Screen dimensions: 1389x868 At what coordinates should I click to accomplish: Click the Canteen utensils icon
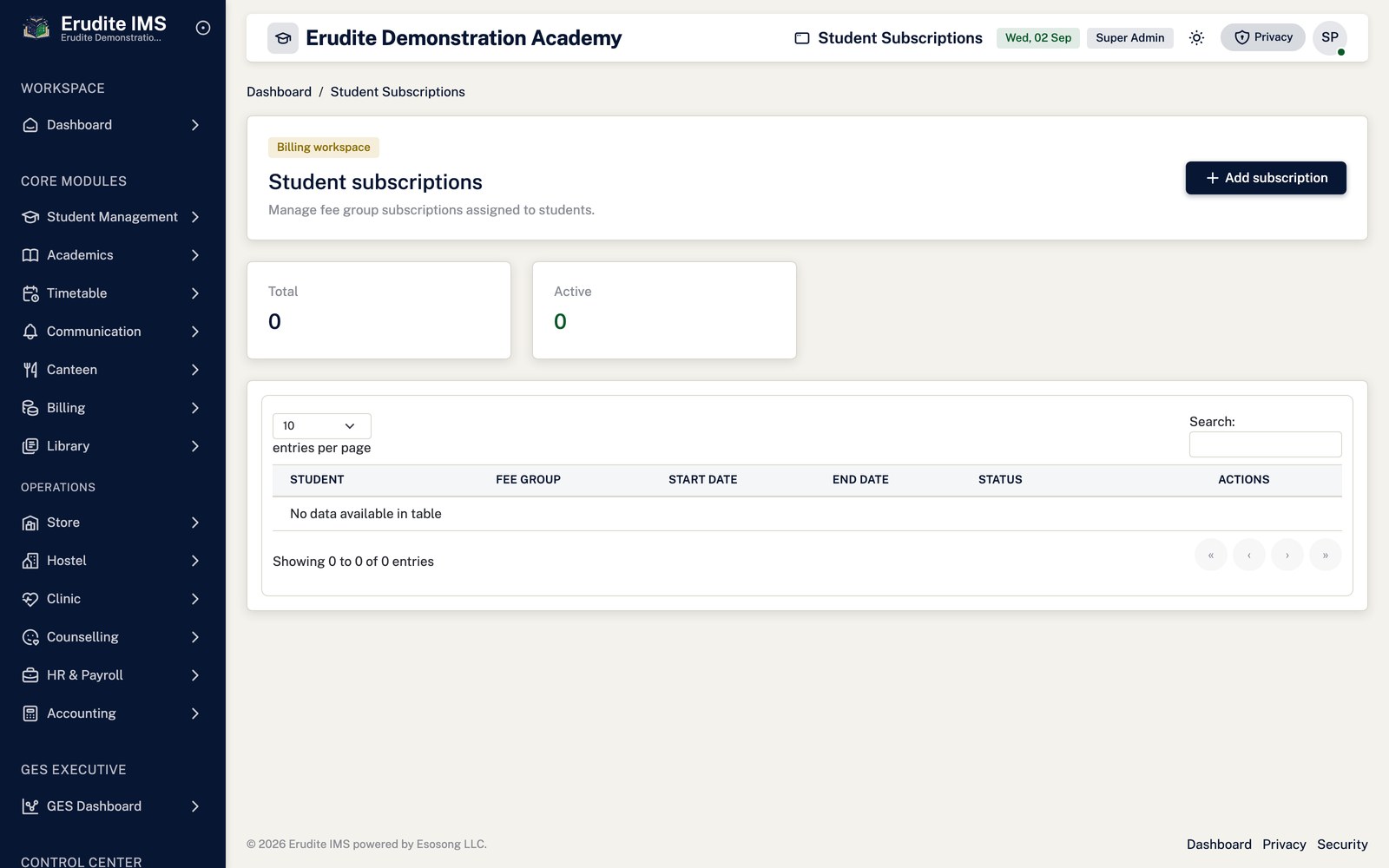pos(30,370)
